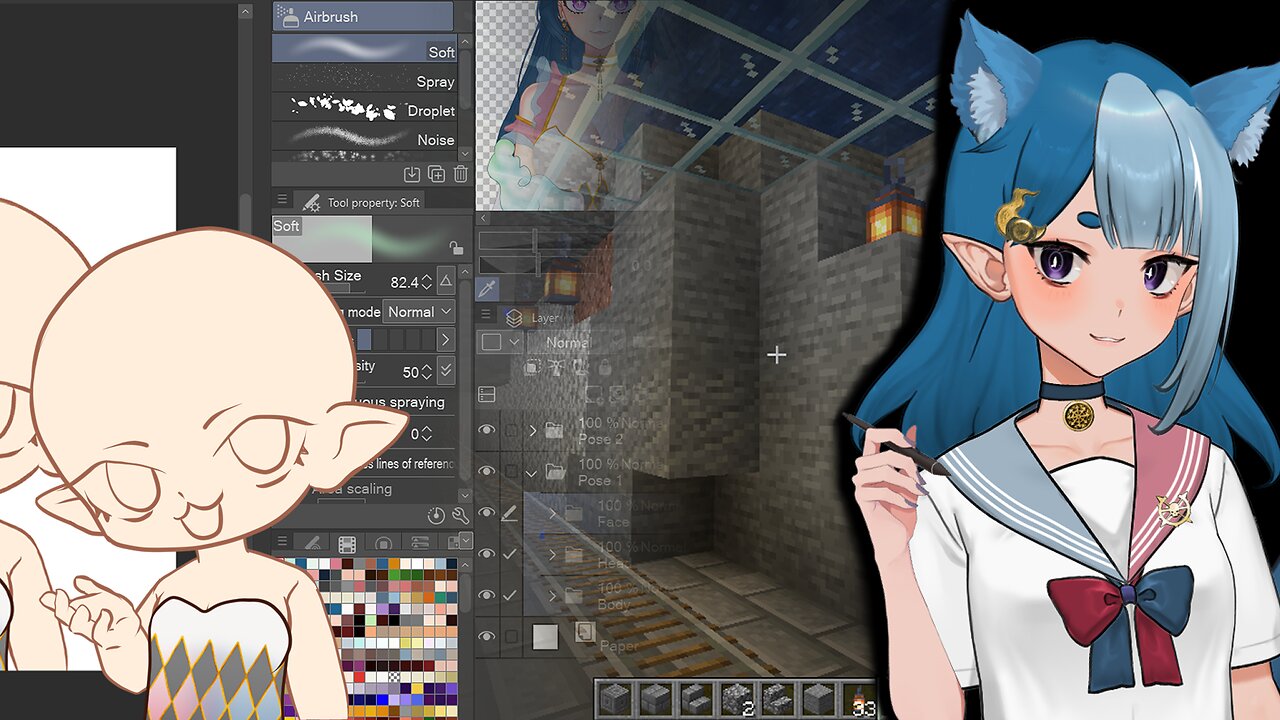
Task: Switch to the Tool property: Soft tab
Action: click(x=362, y=202)
